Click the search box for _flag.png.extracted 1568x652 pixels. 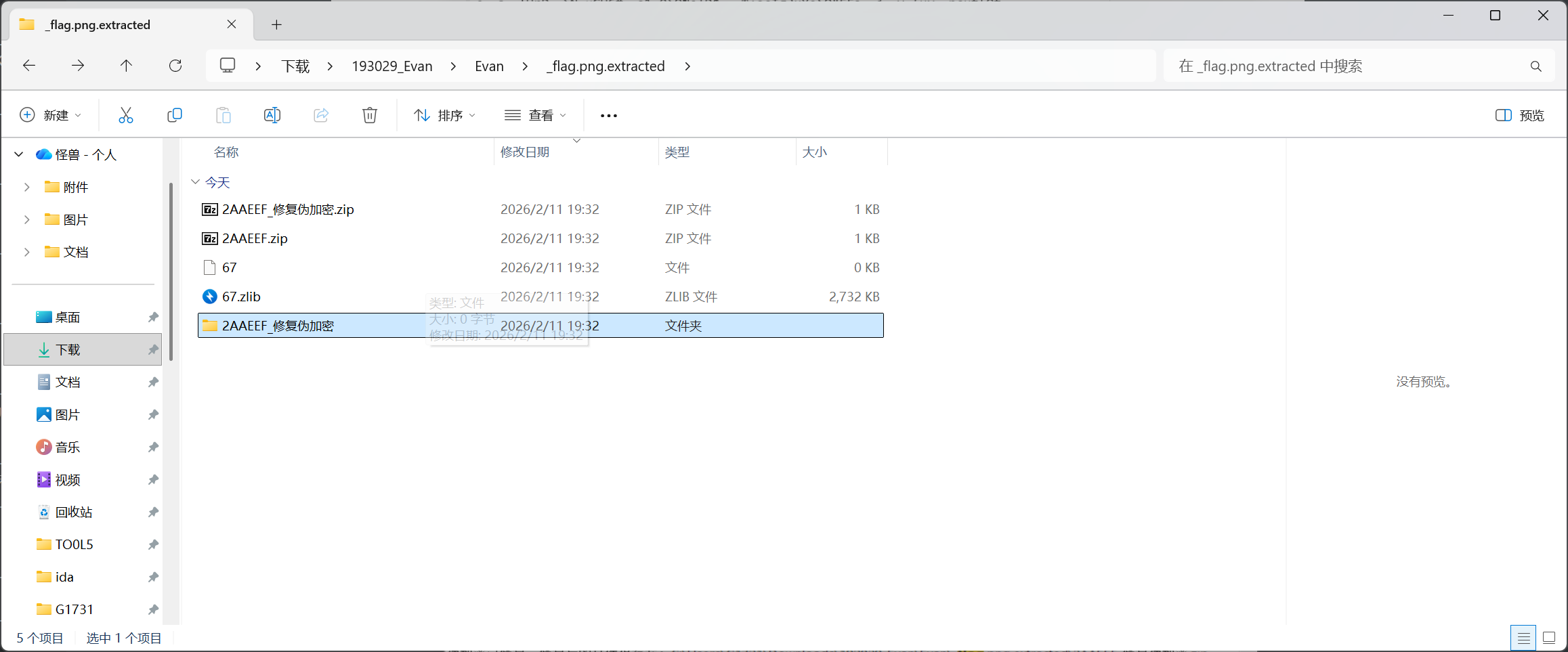tap(1348, 66)
